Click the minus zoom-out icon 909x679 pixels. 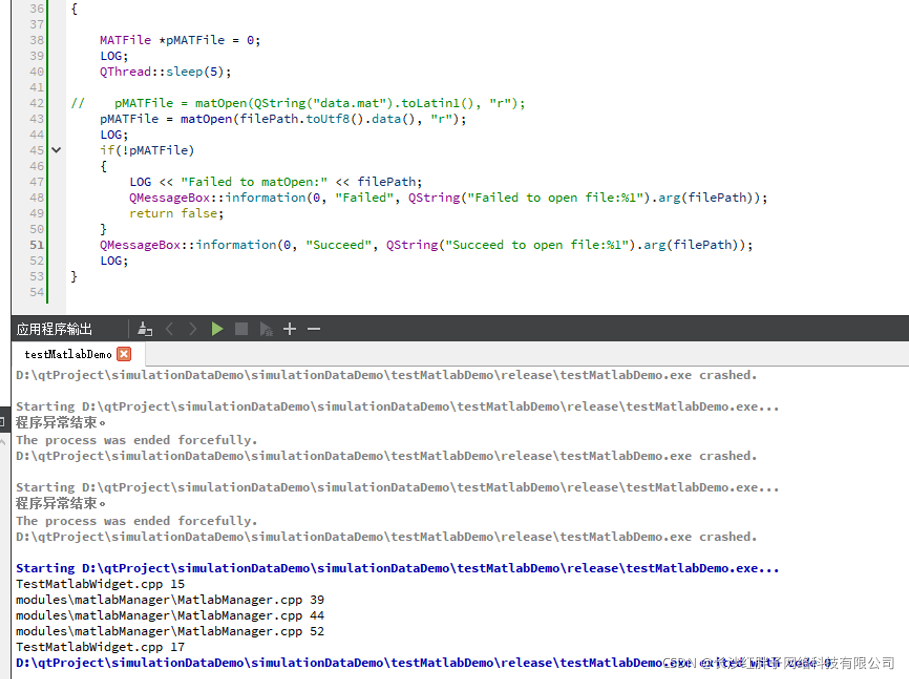click(x=314, y=329)
